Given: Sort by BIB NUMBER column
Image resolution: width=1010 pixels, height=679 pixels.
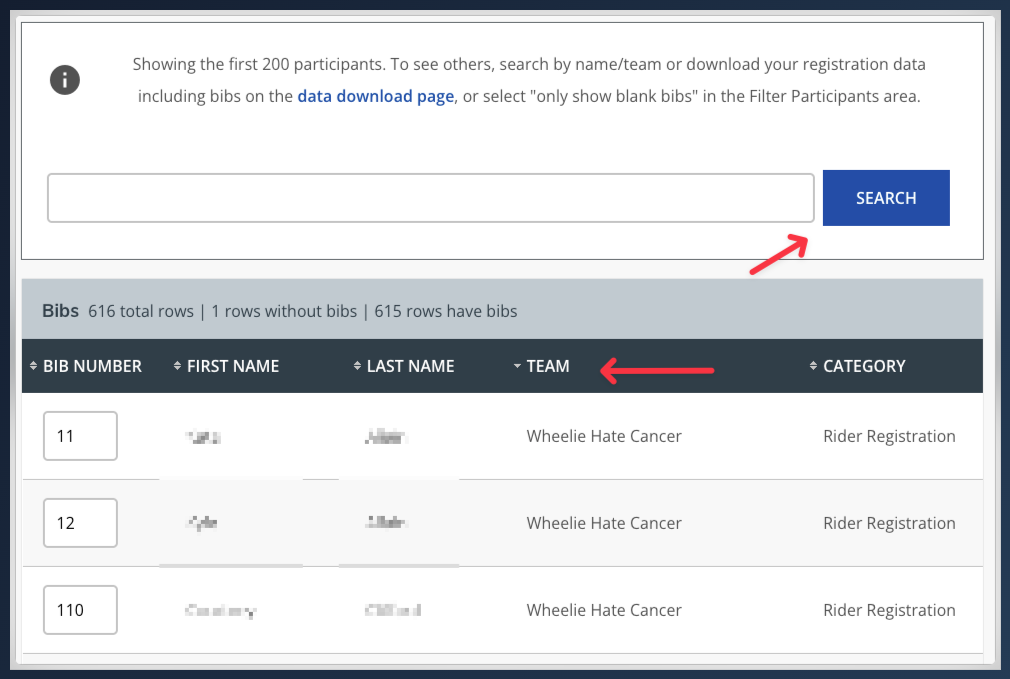Looking at the screenshot, I should [x=86, y=366].
